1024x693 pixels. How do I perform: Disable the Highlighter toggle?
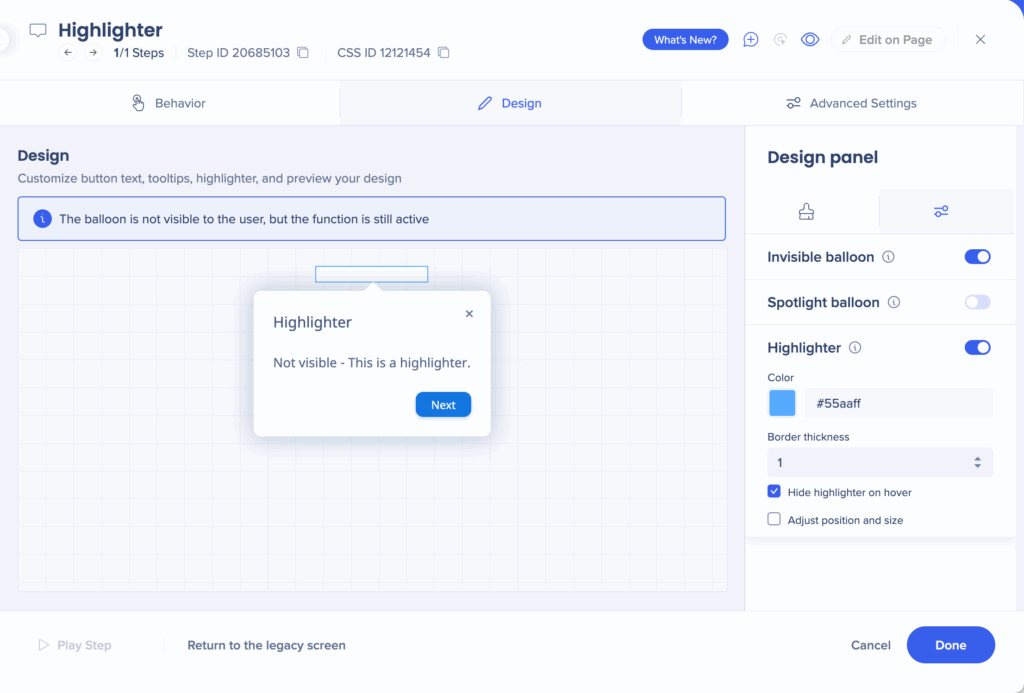[977, 348]
